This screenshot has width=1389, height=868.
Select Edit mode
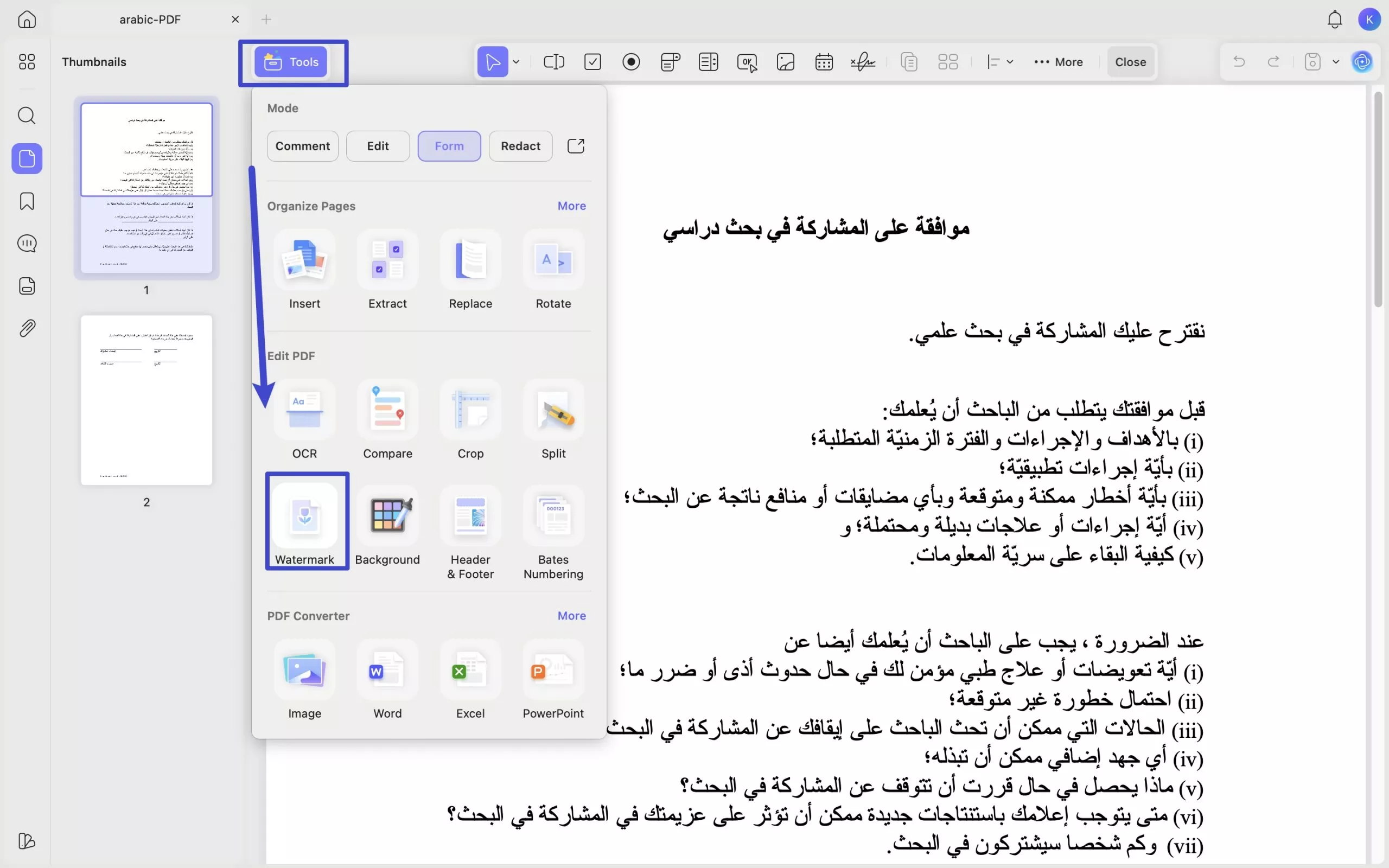pyautogui.click(x=377, y=146)
